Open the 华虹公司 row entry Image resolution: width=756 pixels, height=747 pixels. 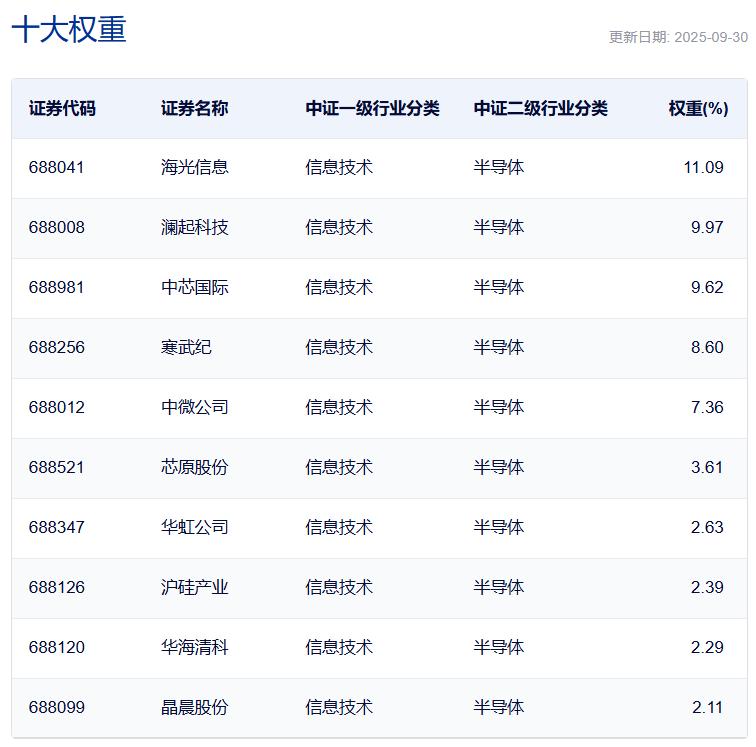coord(194,527)
